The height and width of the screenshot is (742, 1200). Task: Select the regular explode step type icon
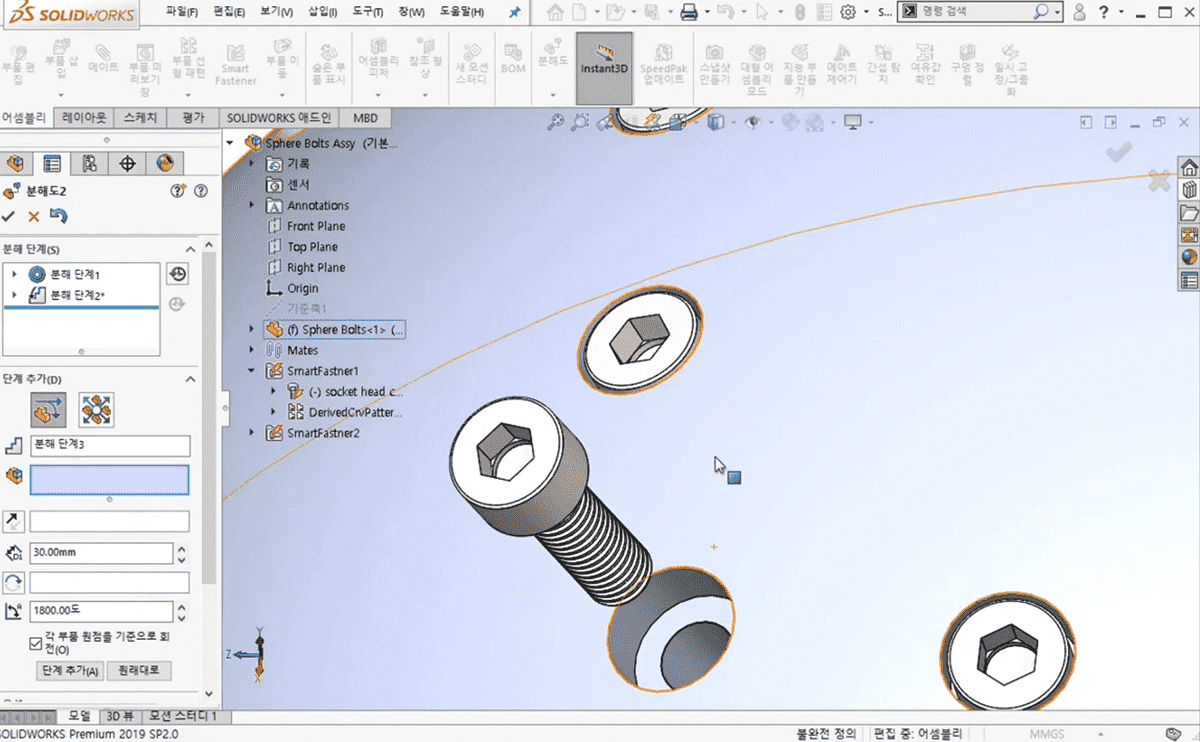click(47, 409)
